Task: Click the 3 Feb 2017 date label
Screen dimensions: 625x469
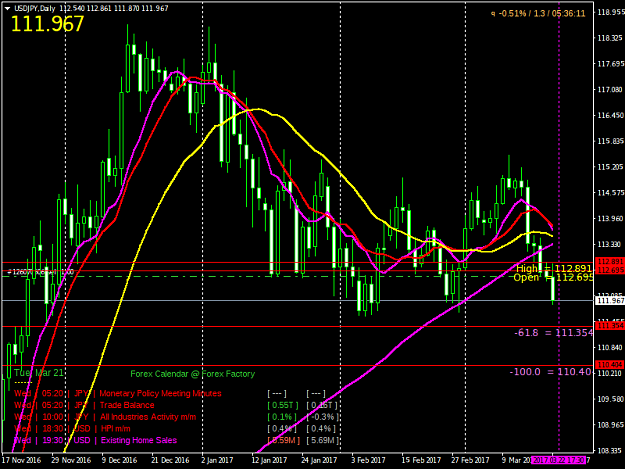Action: click(368, 460)
